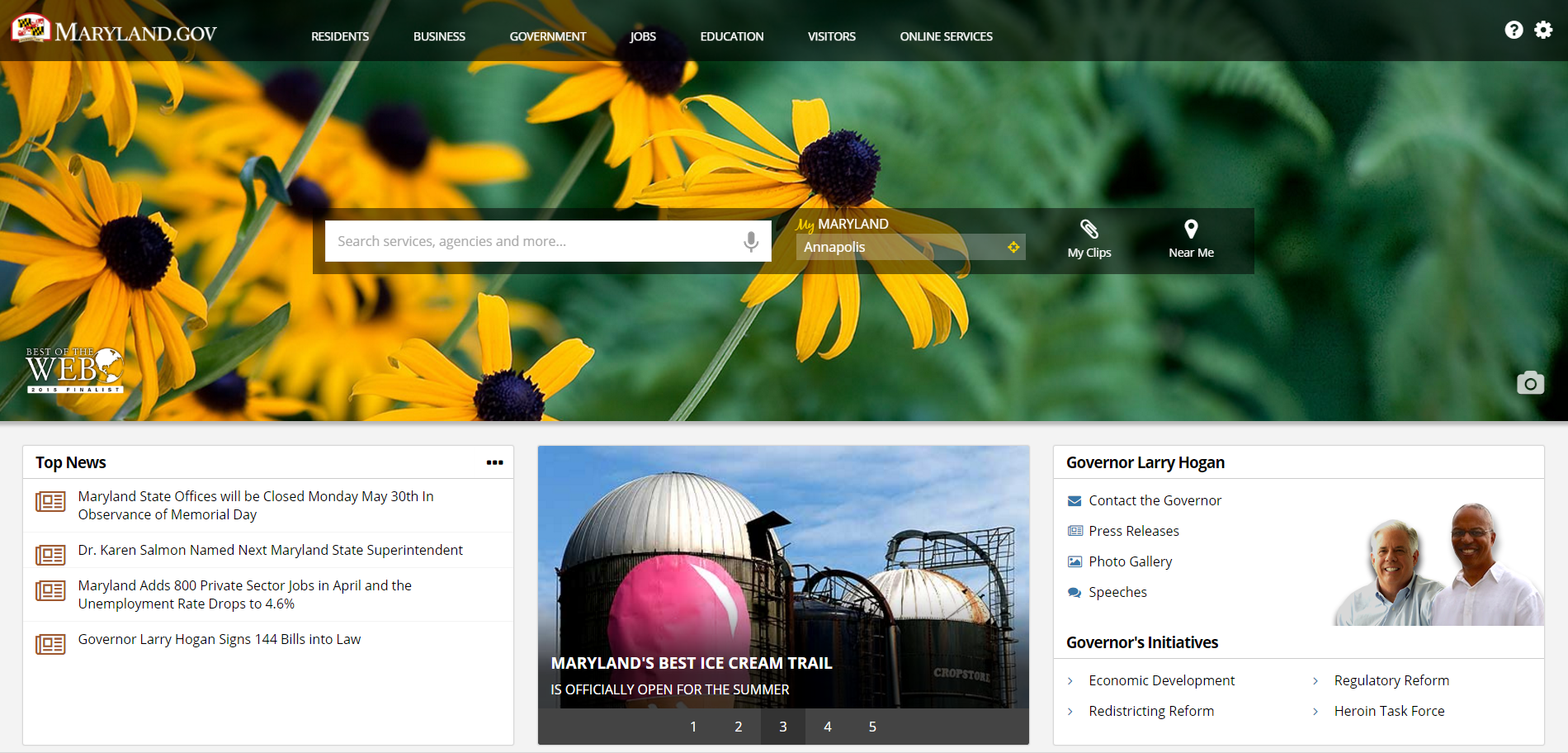Open the help question mark icon
Image resolution: width=1568 pixels, height=753 pixels.
(1514, 31)
